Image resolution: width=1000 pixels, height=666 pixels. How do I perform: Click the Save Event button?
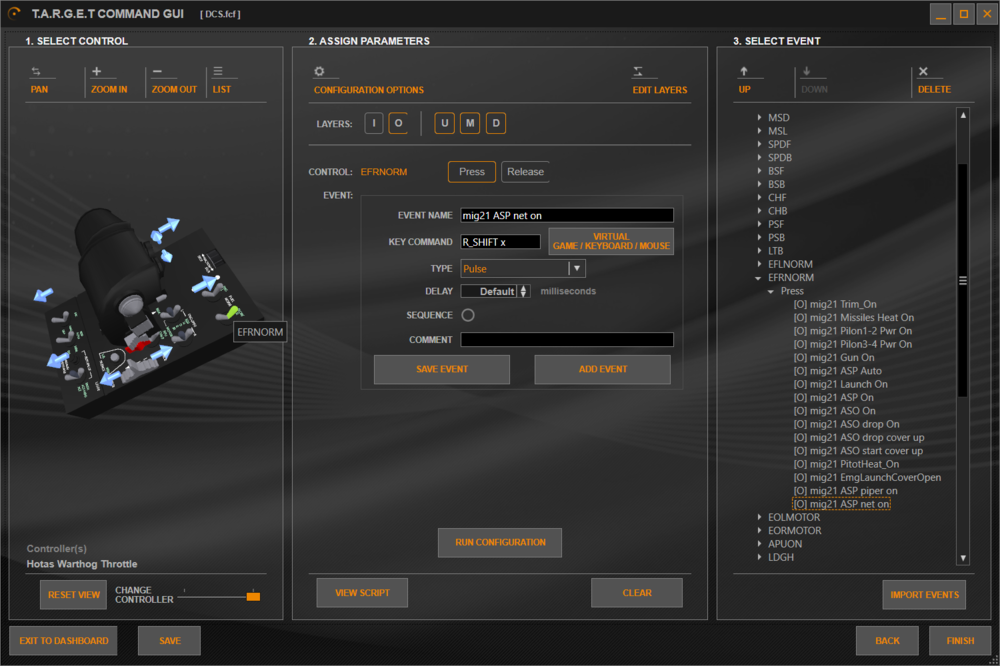(x=442, y=369)
